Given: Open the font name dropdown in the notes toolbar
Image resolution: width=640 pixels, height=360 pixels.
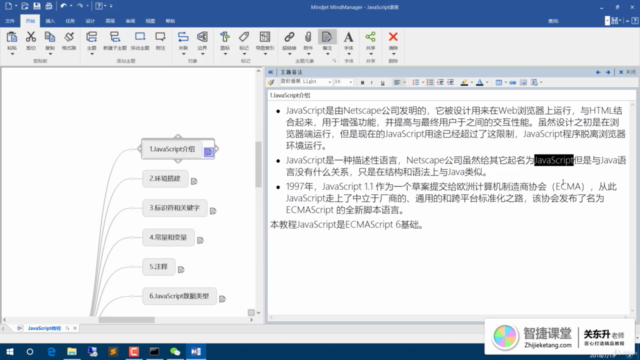Looking at the screenshot, I should click(x=330, y=82).
